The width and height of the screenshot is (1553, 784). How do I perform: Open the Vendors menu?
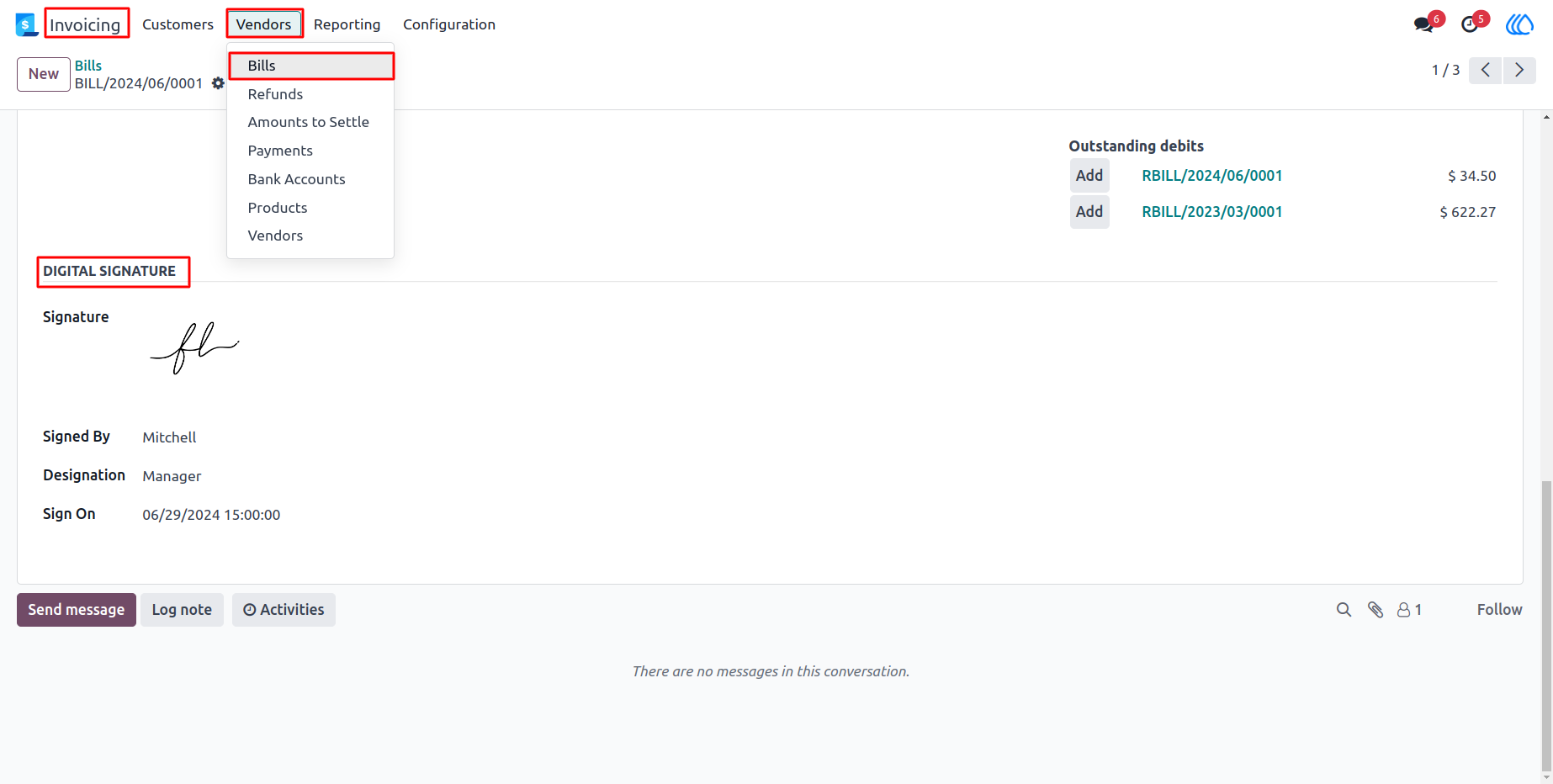pyautogui.click(x=263, y=24)
